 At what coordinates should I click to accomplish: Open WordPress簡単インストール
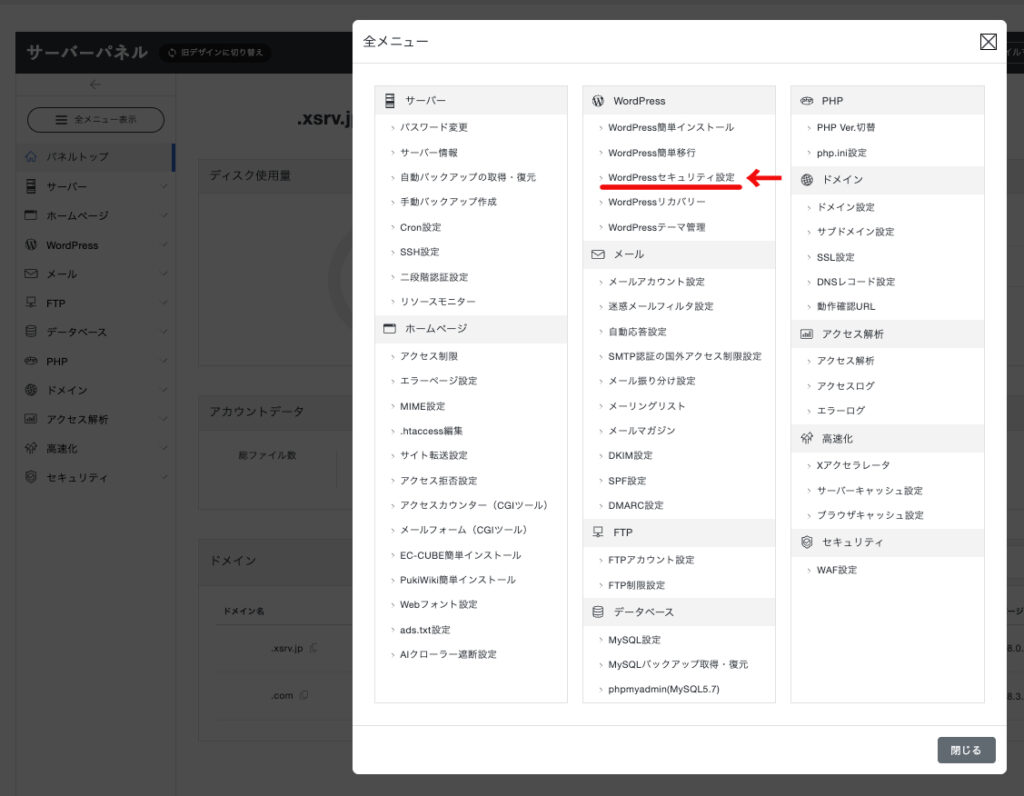671,127
